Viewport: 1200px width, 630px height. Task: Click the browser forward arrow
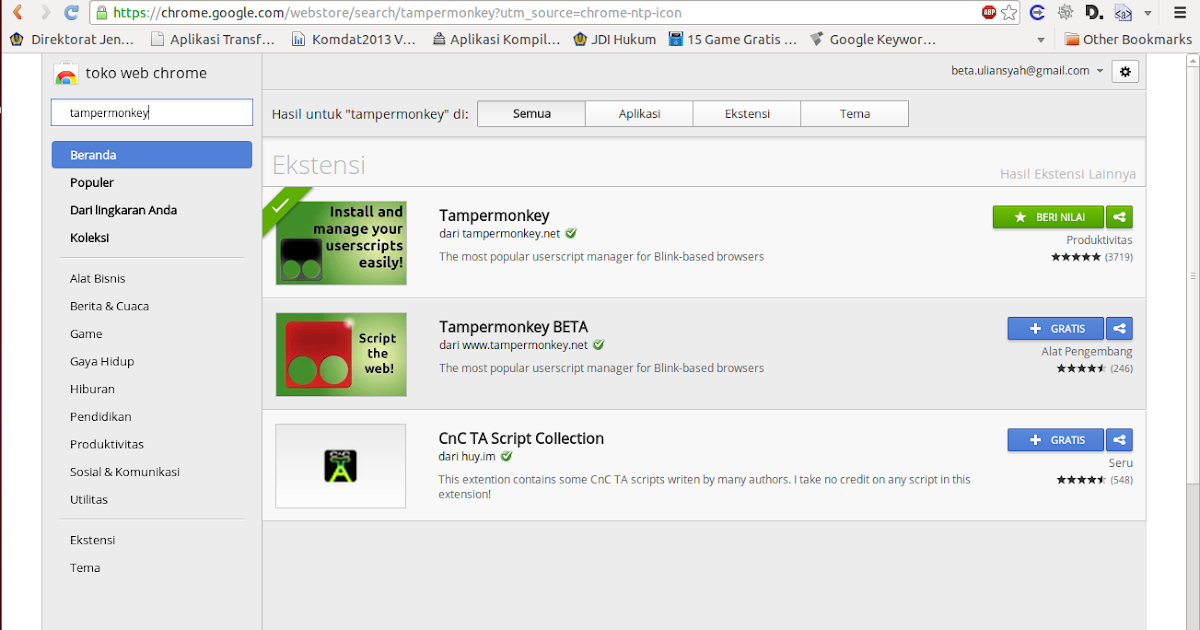(x=44, y=13)
